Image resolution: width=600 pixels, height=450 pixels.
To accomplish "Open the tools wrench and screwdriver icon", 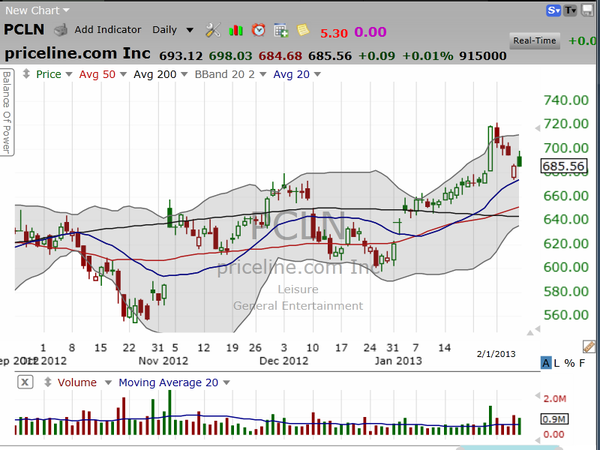I will pyautogui.click(x=213, y=30).
